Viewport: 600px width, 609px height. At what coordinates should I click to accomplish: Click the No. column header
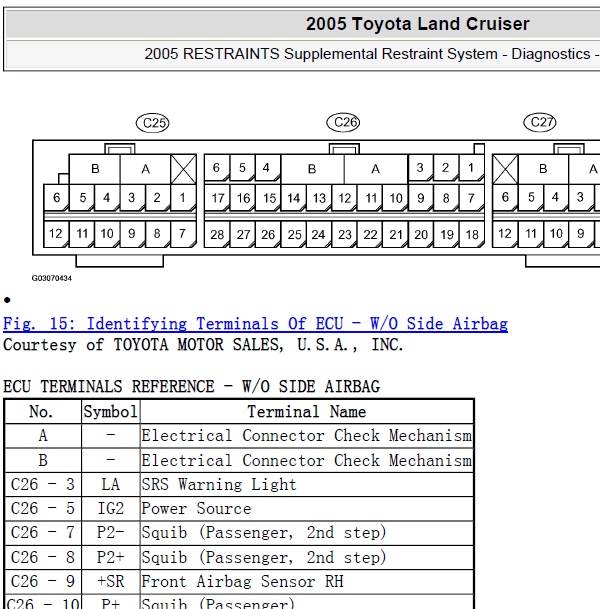[43, 412]
